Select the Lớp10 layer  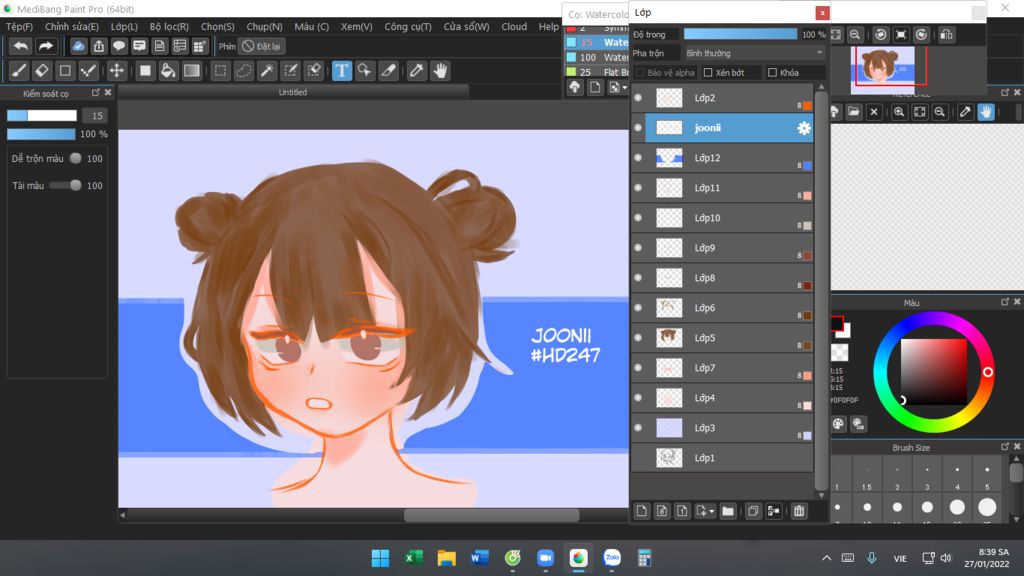pyautogui.click(x=729, y=218)
